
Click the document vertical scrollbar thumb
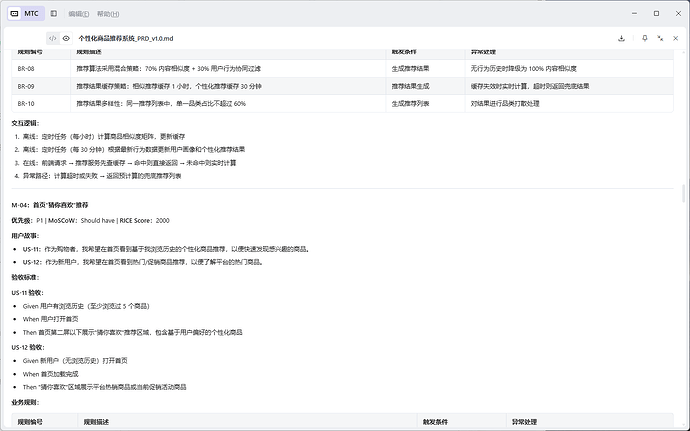[683, 193]
